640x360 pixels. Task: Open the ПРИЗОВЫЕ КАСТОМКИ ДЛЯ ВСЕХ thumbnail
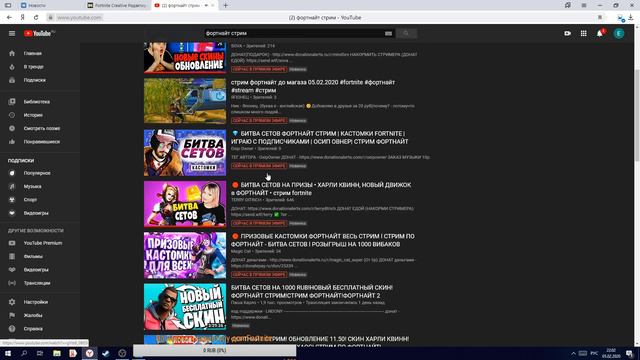[185, 256]
